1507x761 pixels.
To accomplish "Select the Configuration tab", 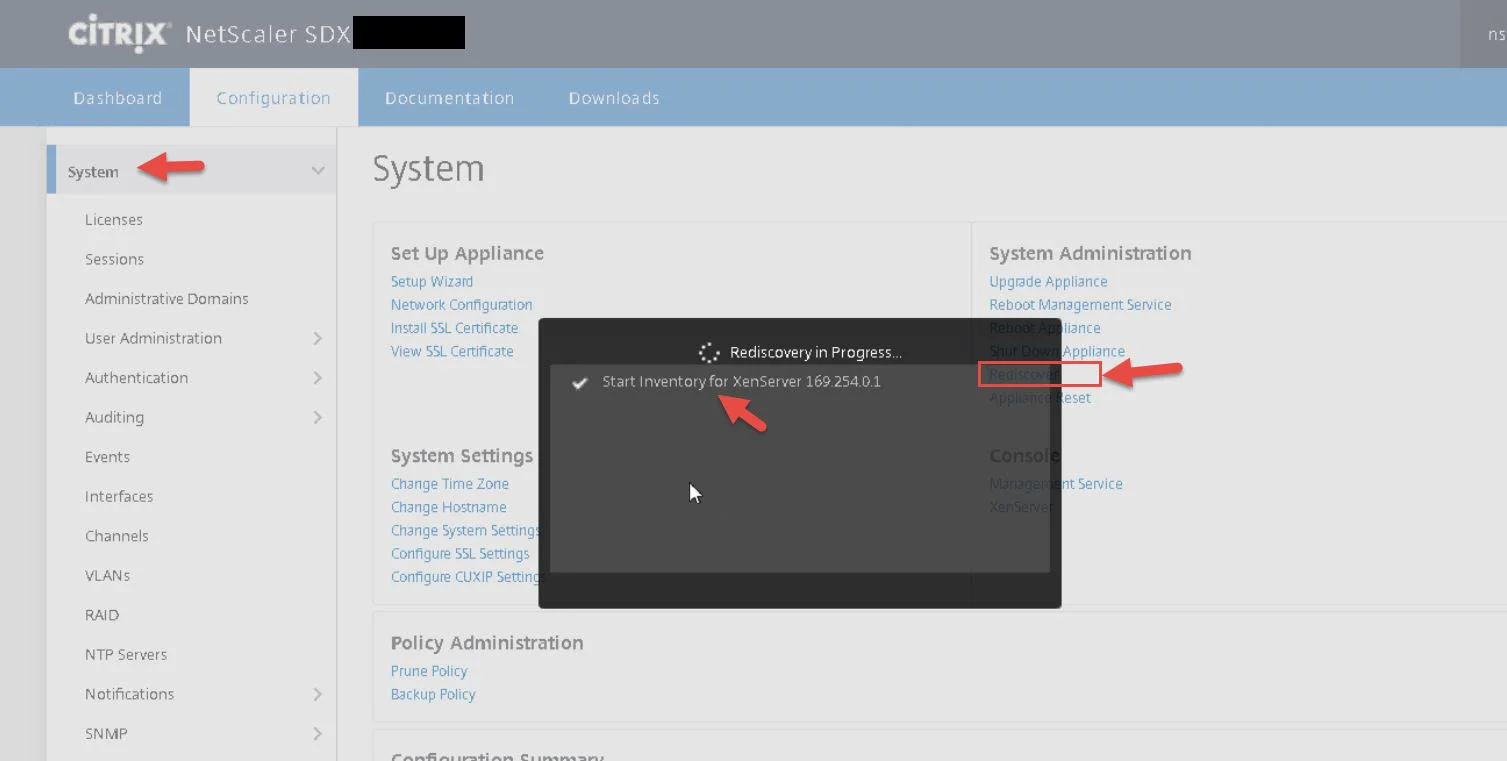I will 274,98.
